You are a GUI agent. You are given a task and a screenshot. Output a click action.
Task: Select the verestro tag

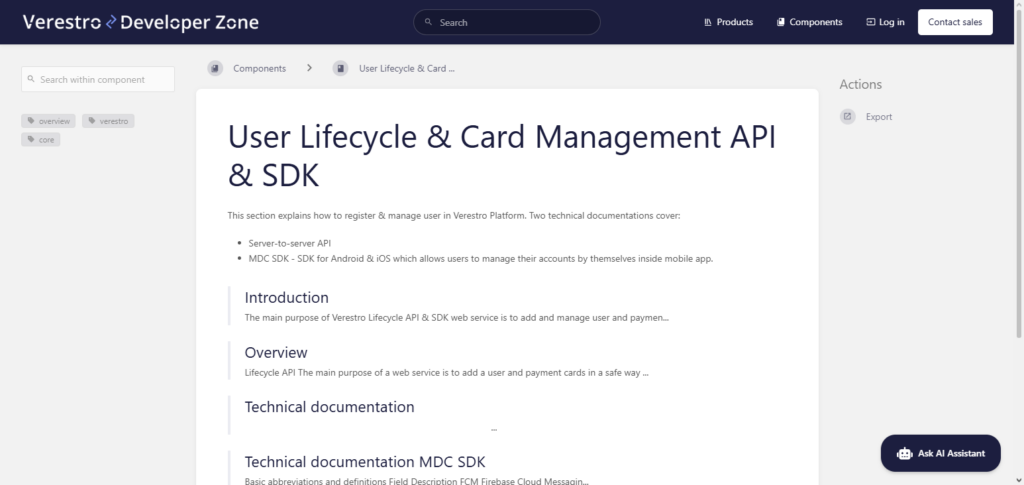[108, 121]
